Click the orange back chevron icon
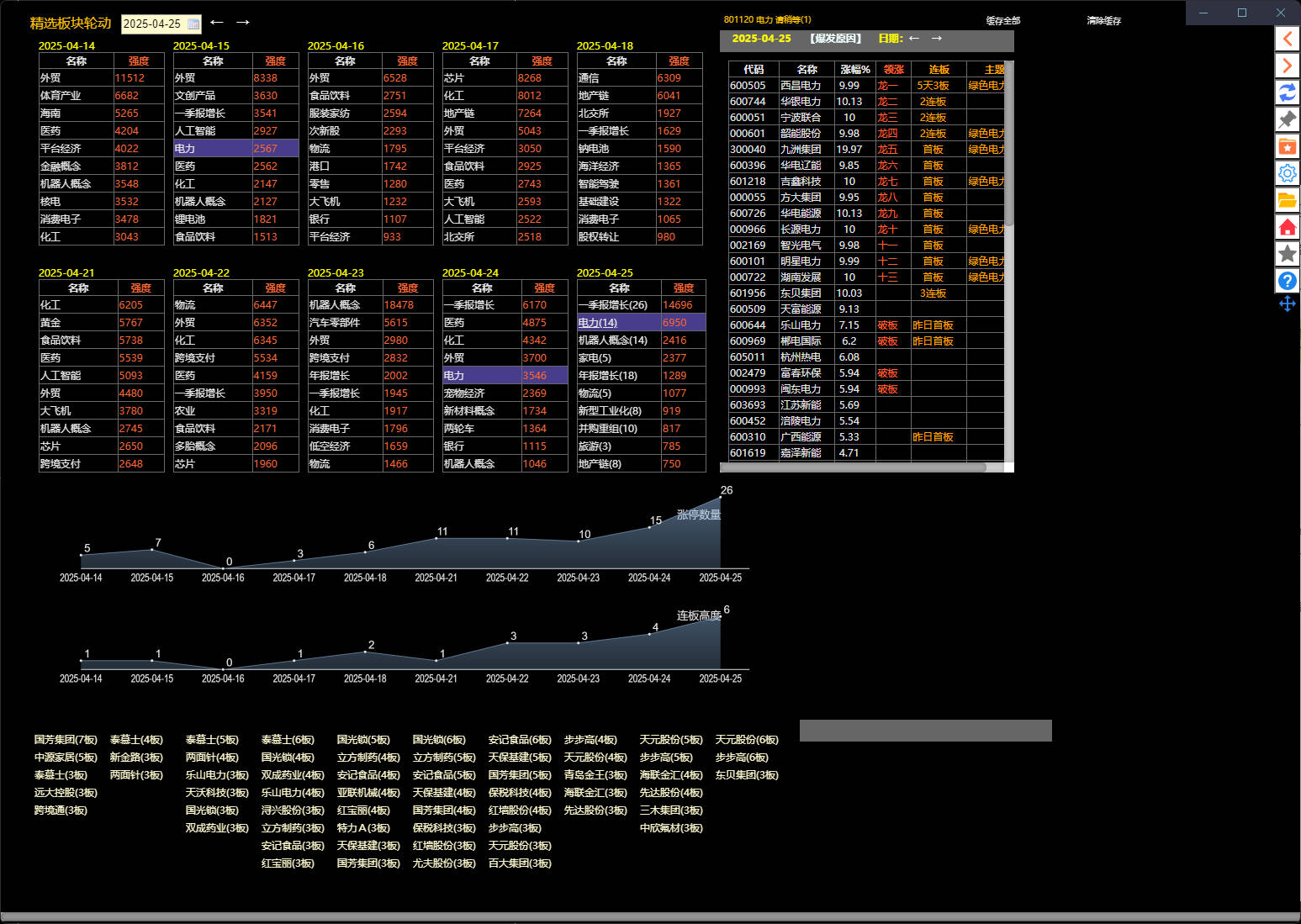The height and width of the screenshot is (924, 1301). tap(1287, 39)
